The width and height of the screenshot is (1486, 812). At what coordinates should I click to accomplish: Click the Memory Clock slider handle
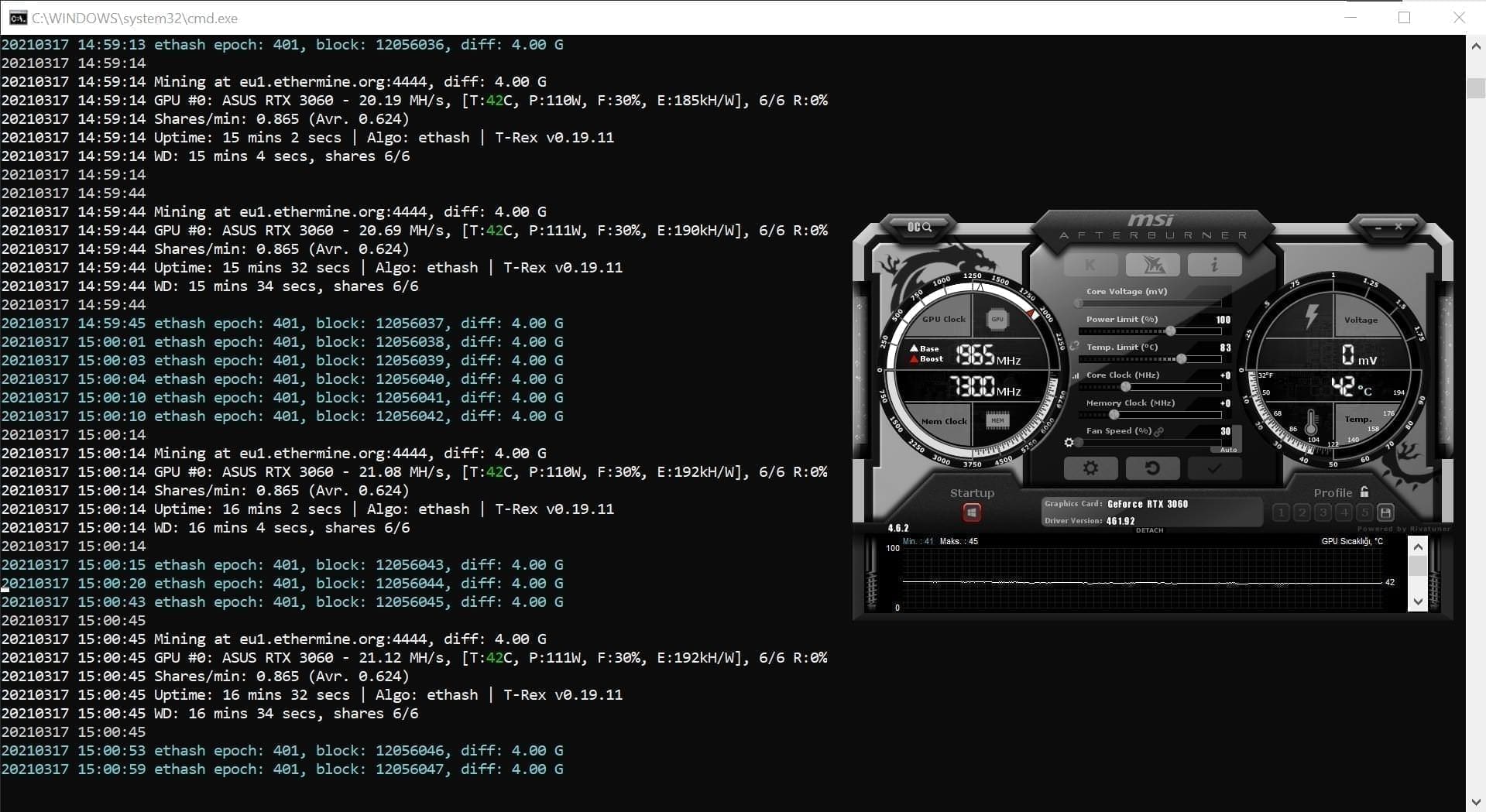click(1114, 415)
